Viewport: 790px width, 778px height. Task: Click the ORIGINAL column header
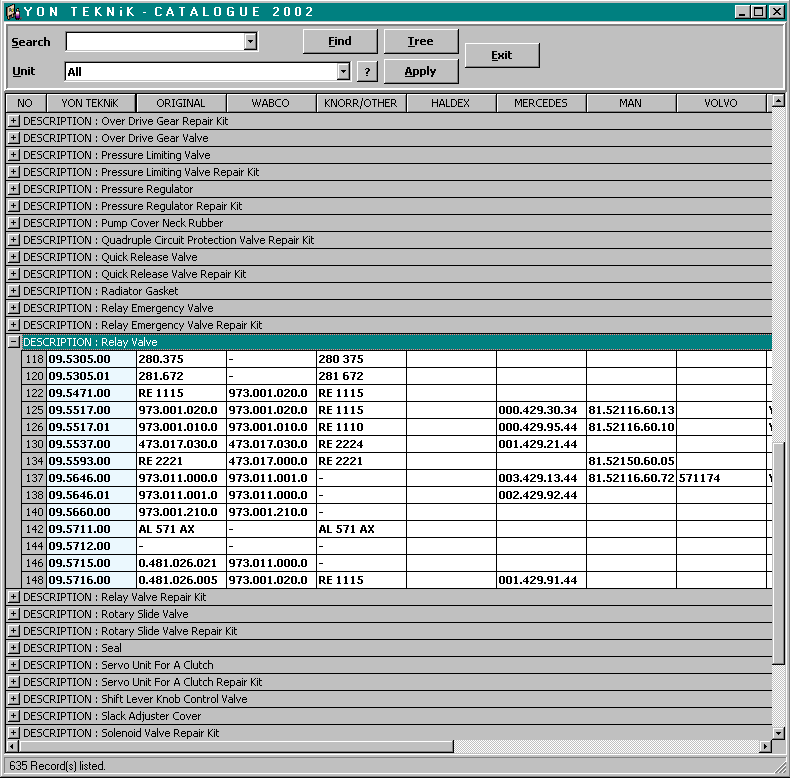(x=181, y=103)
